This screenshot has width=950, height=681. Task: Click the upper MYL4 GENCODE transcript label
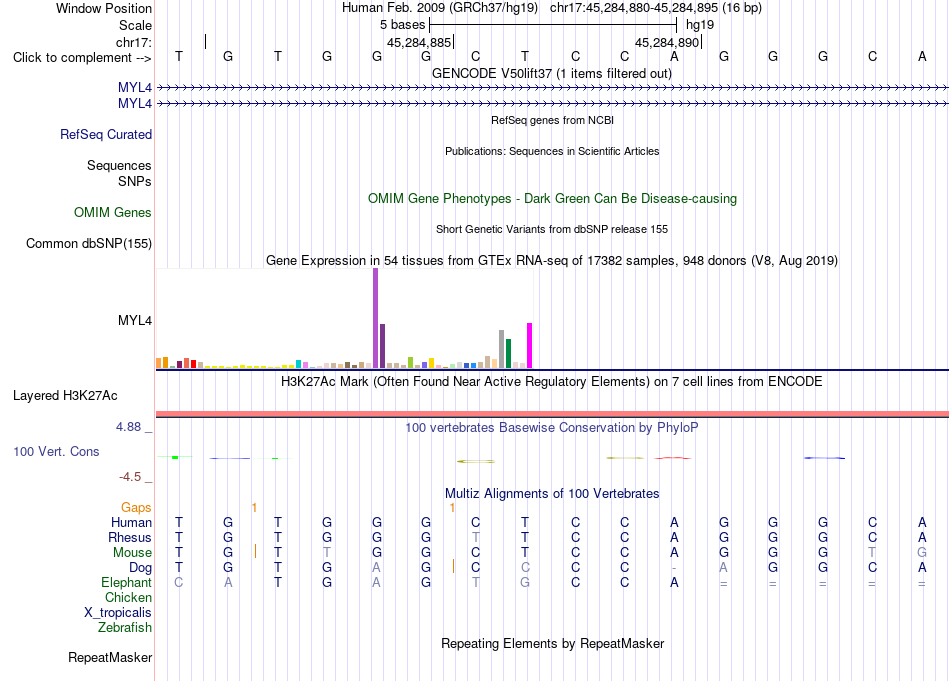(135, 88)
